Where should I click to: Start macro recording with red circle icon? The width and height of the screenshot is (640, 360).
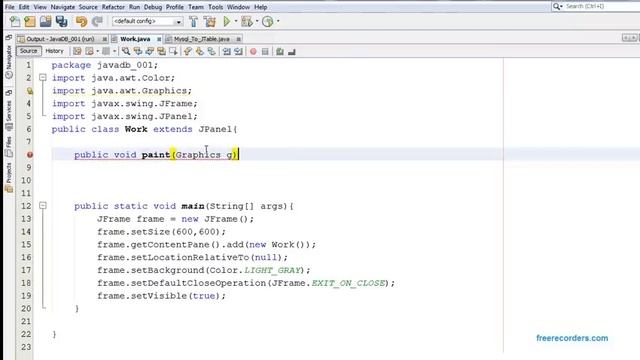tap(253, 51)
